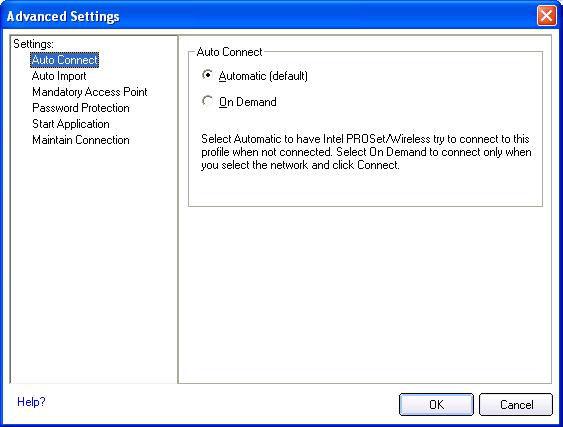Click the Advanced Settings title bar

269,16
